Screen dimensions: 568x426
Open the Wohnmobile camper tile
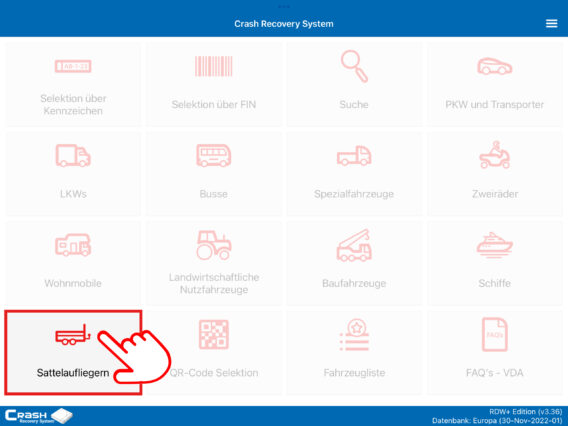(x=73, y=263)
